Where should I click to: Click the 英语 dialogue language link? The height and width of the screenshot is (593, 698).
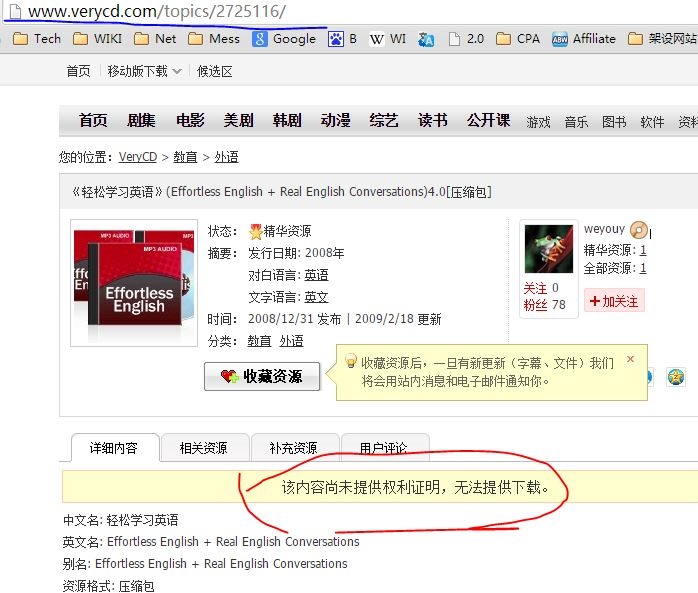317,275
